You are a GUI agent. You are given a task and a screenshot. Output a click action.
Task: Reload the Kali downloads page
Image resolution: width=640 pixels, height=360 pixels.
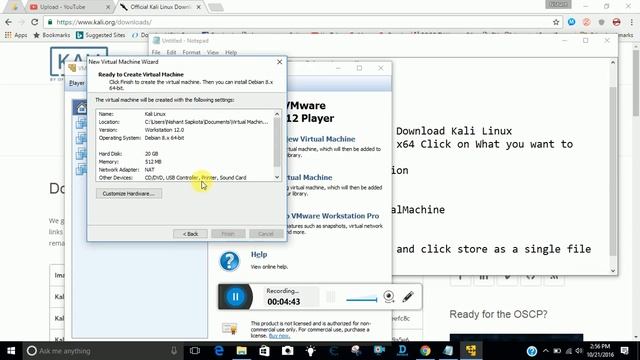point(35,22)
